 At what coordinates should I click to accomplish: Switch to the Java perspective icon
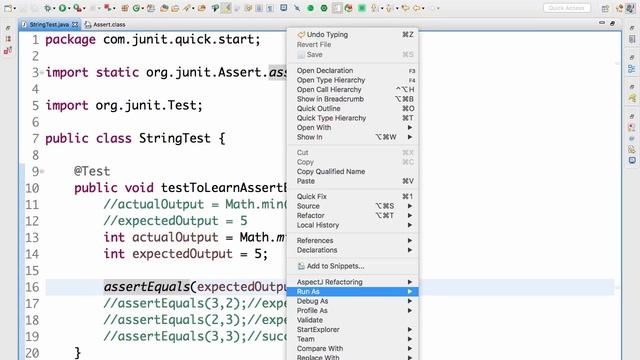[630, 8]
